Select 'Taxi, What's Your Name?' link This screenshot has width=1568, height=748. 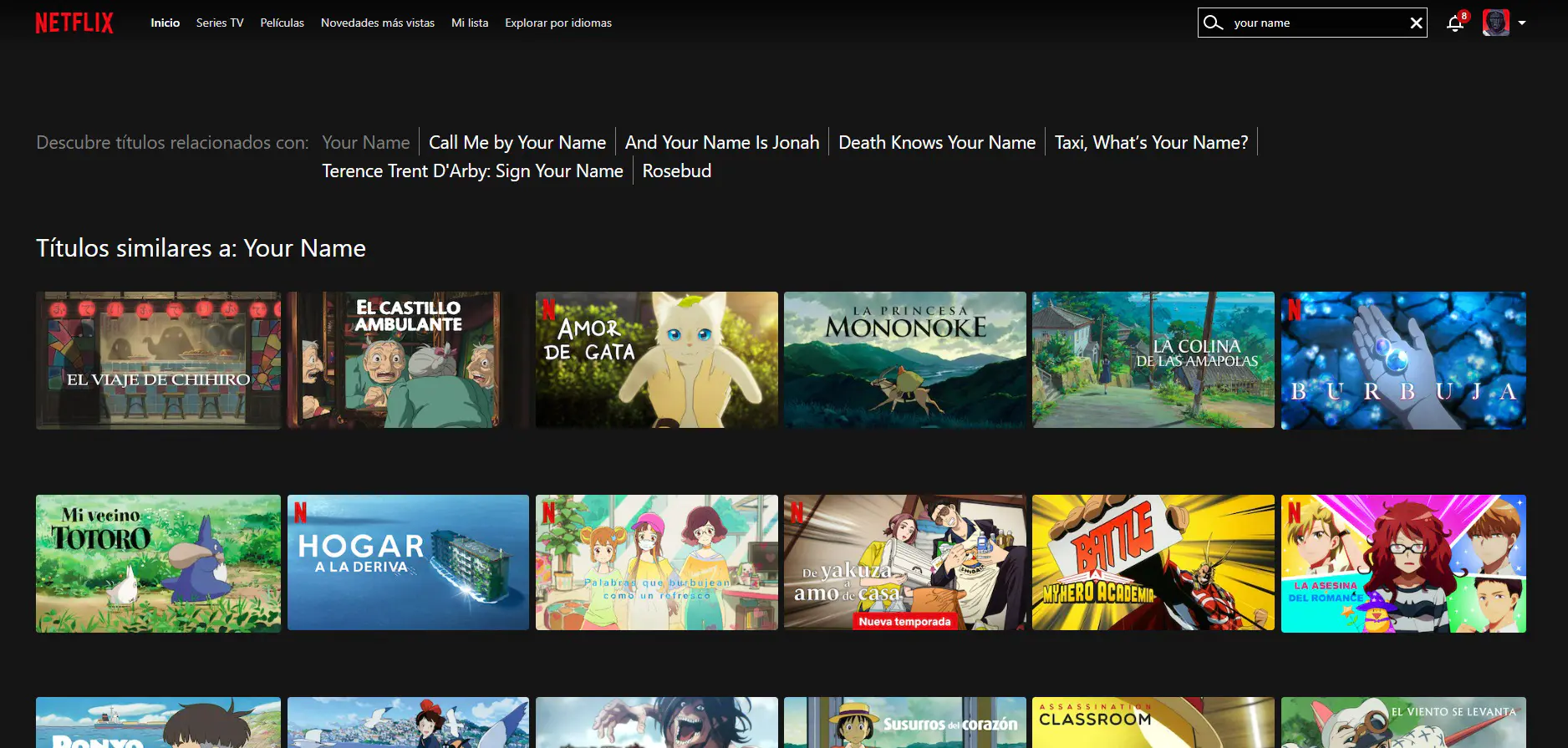[x=1151, y=142]
